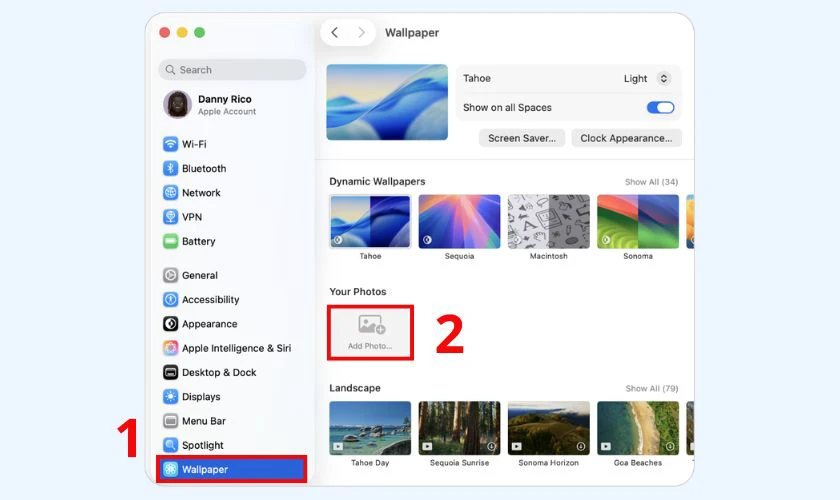Select the Accessibility icon
The width and height of the screenshot is (840, 500).
click(170, 300)
